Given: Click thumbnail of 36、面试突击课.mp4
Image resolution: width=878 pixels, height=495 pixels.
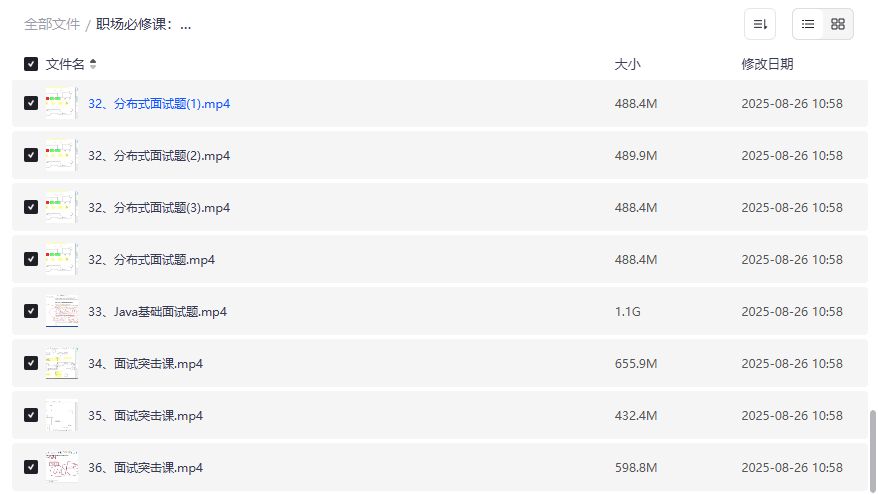Looking at the screenshot, I should tap(61, 467).
